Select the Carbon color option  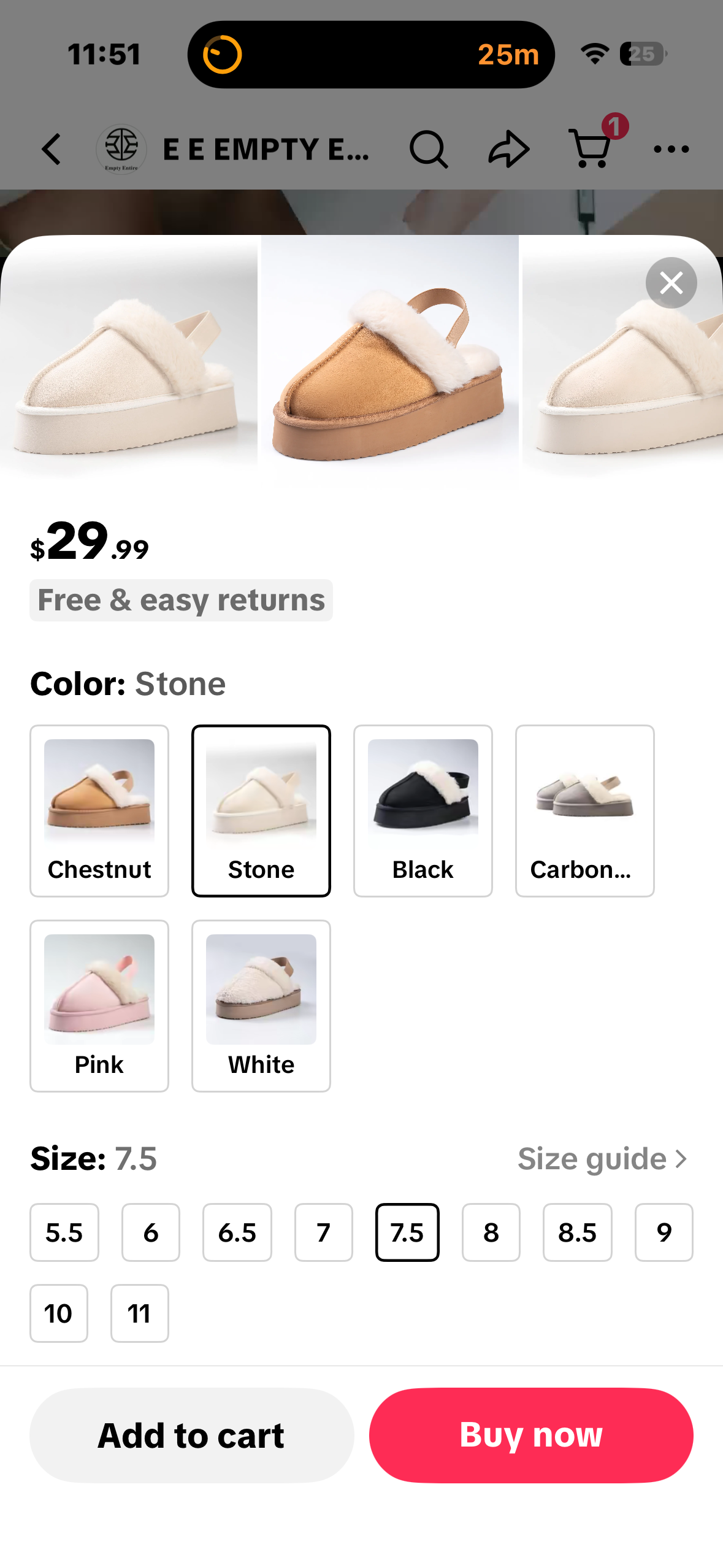[584, 810]
